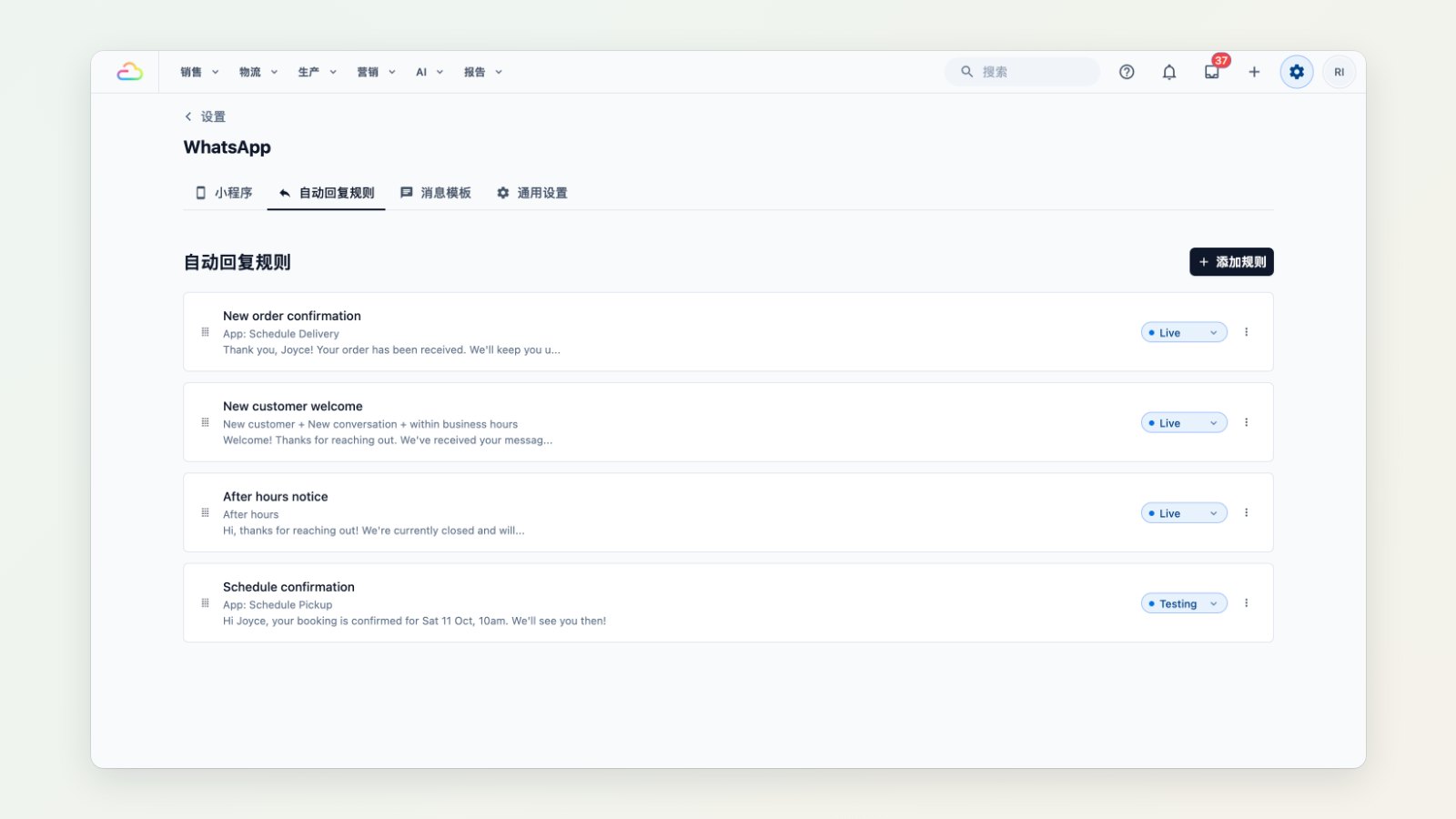1456x819 pixels.
Task: Open more options for Schedule confirmation
Action: click(x=1247, y=603)
